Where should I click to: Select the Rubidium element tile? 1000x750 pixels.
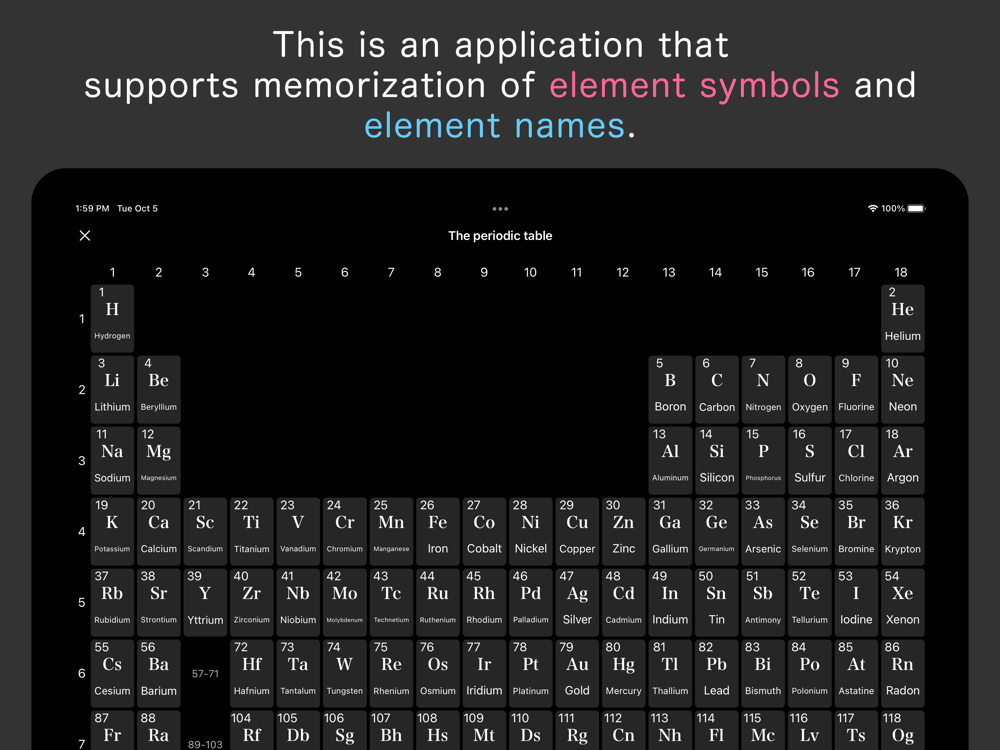point(112,603)
